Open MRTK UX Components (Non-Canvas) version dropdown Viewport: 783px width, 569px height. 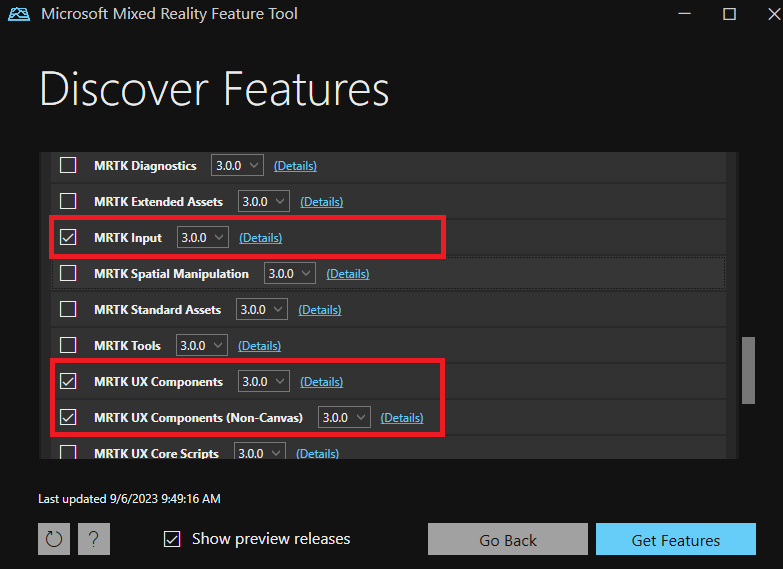(345, 417)
